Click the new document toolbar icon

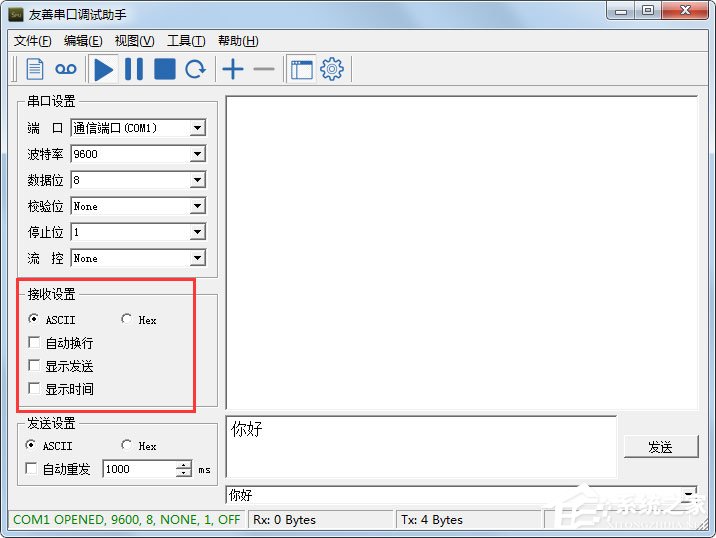pos(35,69)
